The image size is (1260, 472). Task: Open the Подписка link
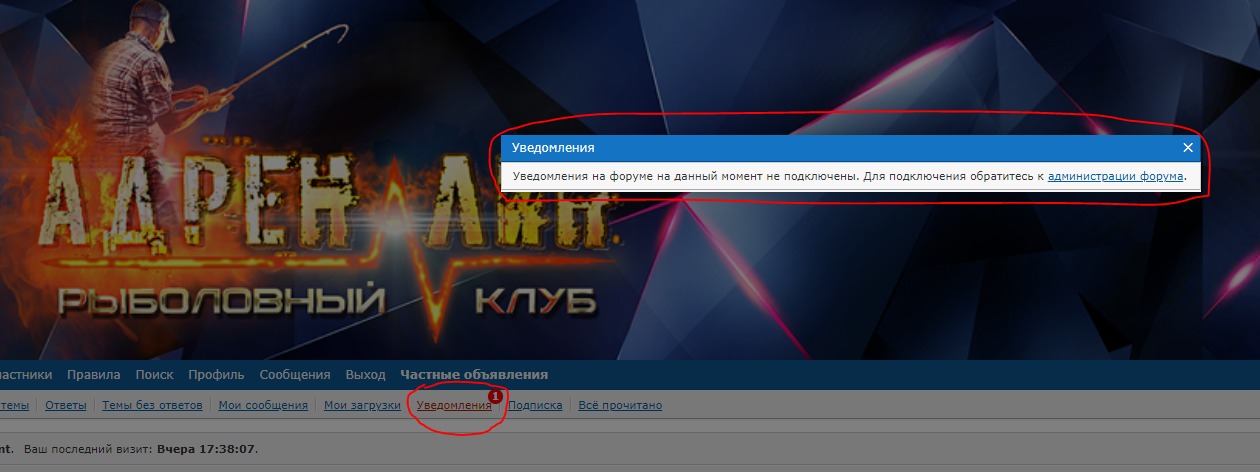(x=535, y=405)
